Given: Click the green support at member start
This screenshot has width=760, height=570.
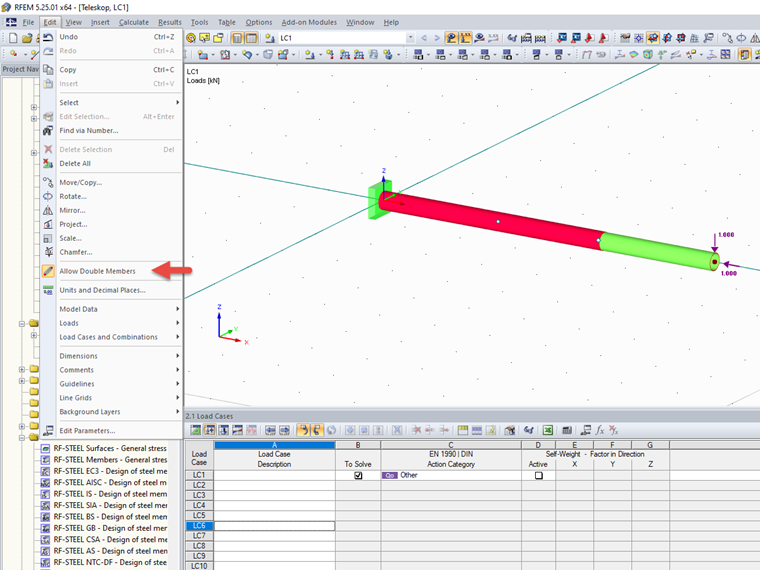Looking at the screenshot, I should click(x=374, y=206).
